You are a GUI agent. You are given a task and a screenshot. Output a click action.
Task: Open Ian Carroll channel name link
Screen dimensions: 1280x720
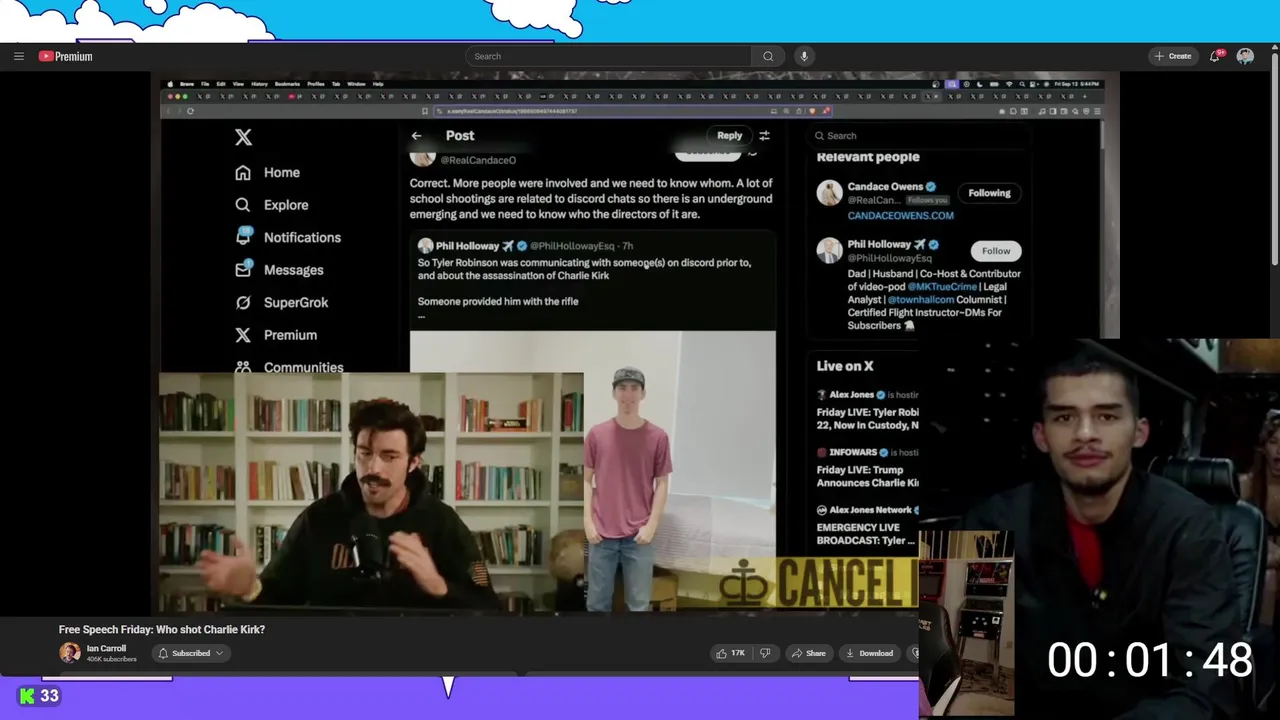point(106,648)
